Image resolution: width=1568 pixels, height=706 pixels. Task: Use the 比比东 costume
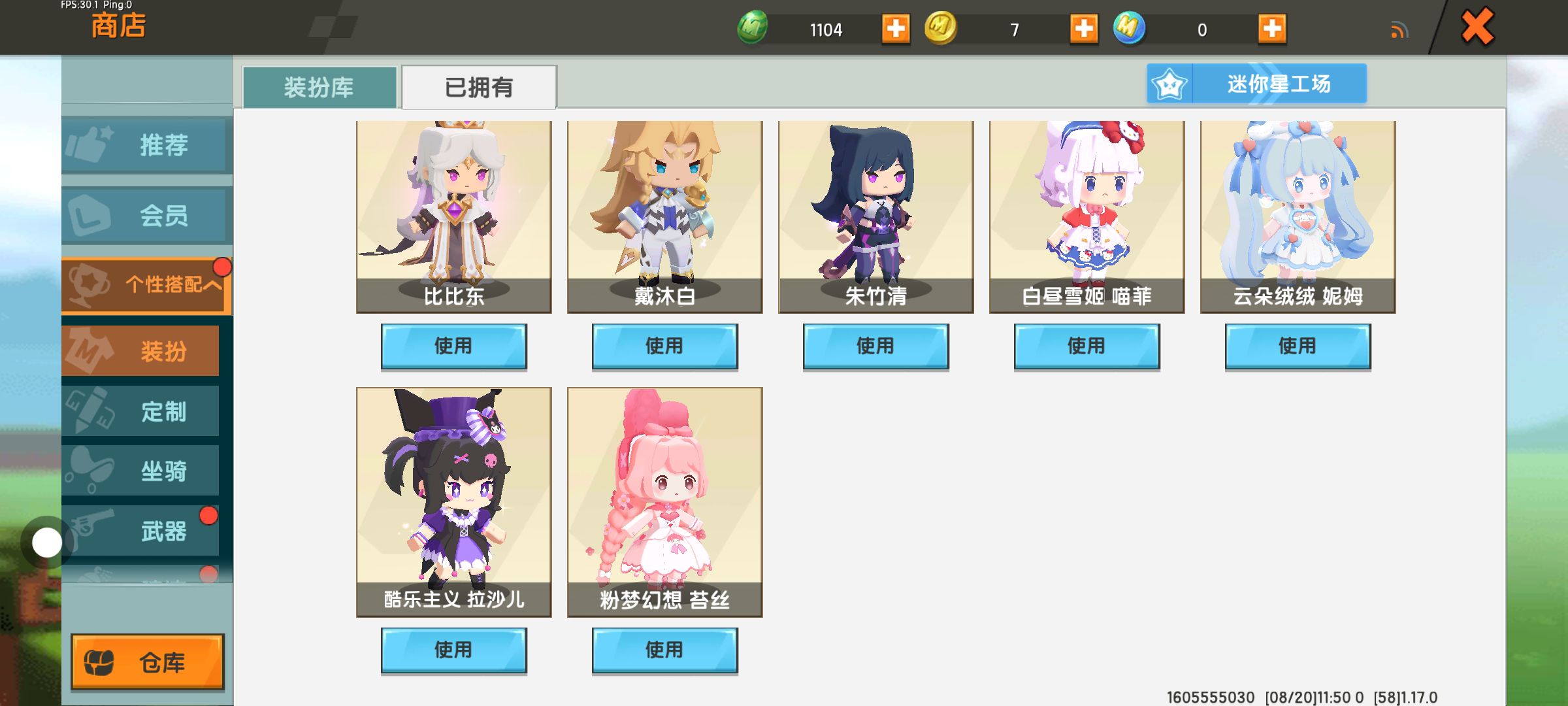click(x=454, y=346)
